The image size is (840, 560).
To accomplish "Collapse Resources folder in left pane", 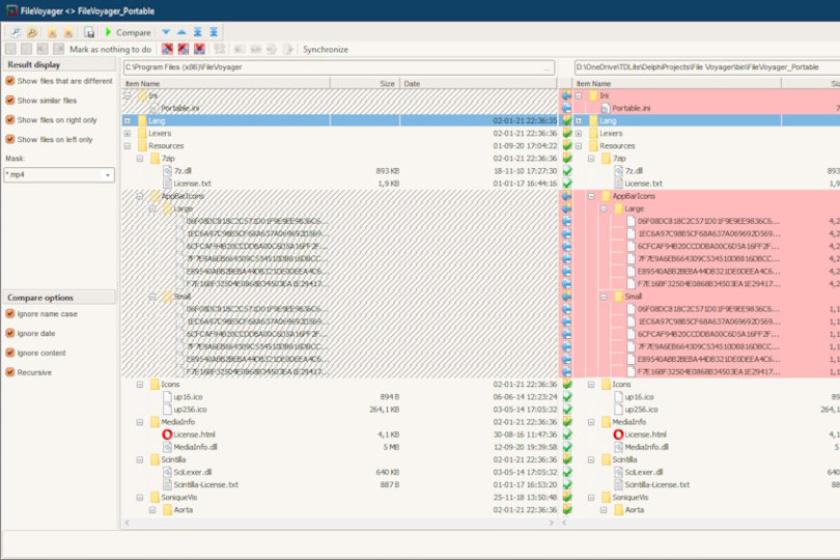I will click(128, 146).
